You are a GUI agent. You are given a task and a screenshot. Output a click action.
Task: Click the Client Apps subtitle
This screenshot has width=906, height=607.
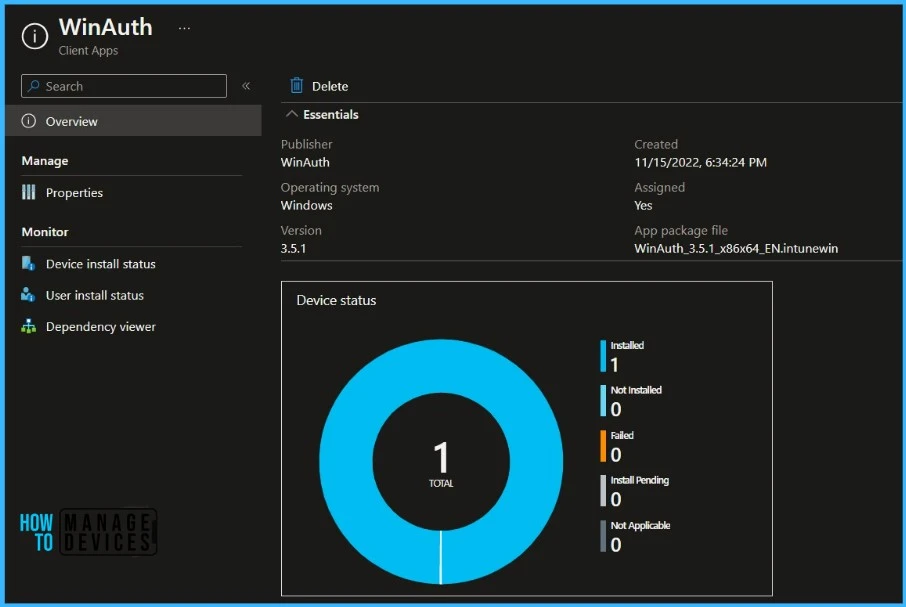88,51
